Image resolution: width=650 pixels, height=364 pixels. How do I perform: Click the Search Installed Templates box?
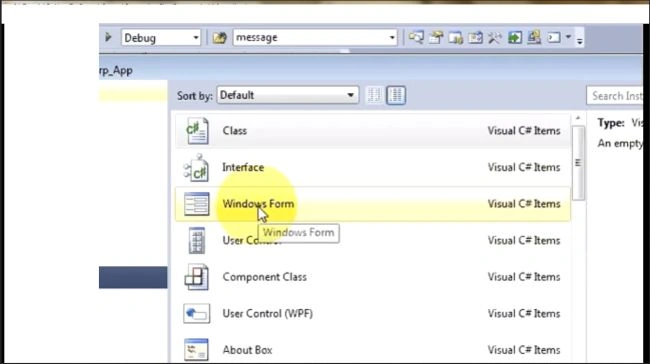(x=615, y=96)
